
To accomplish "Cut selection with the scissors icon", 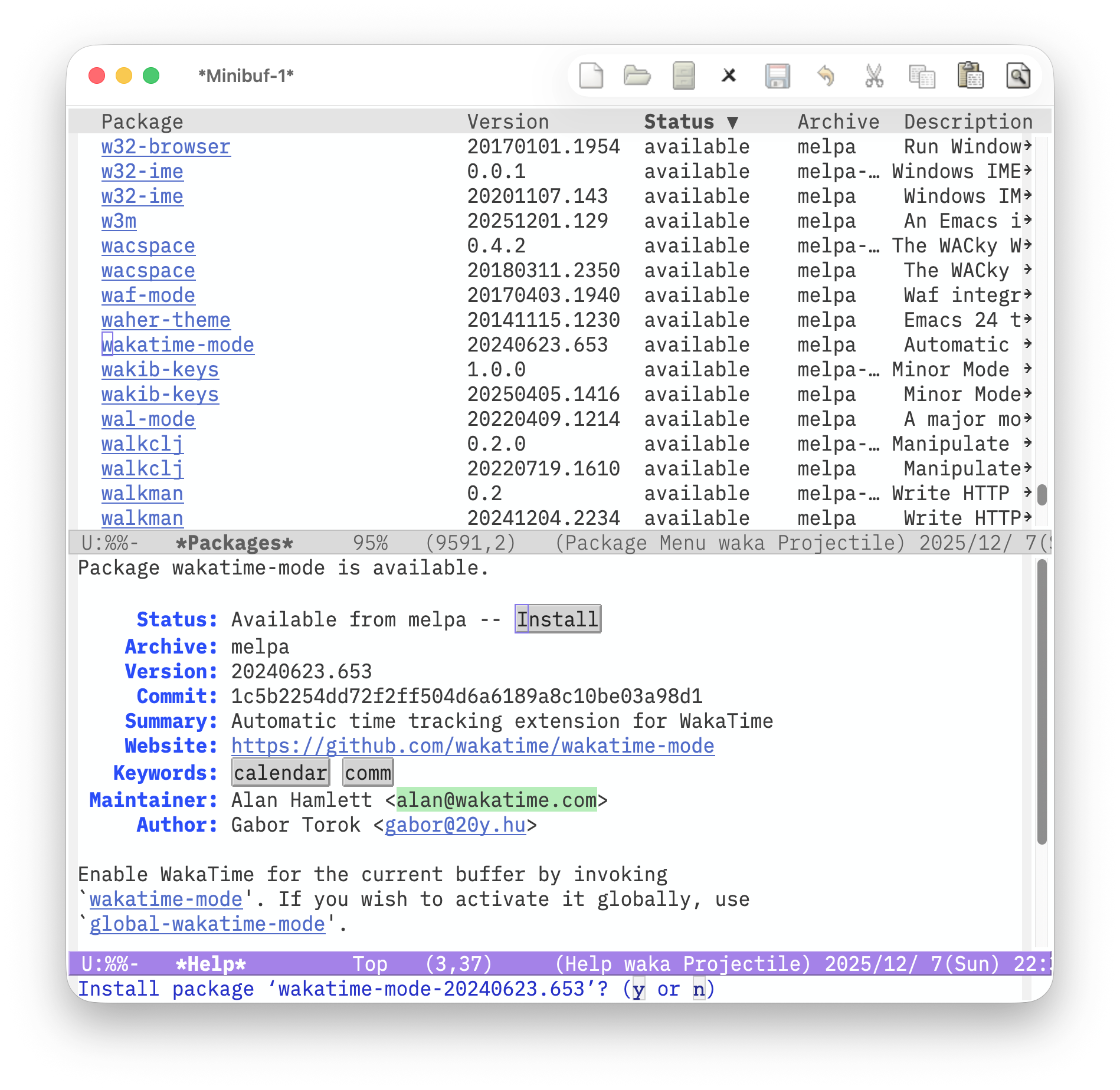I will click(x=874, y=75).
